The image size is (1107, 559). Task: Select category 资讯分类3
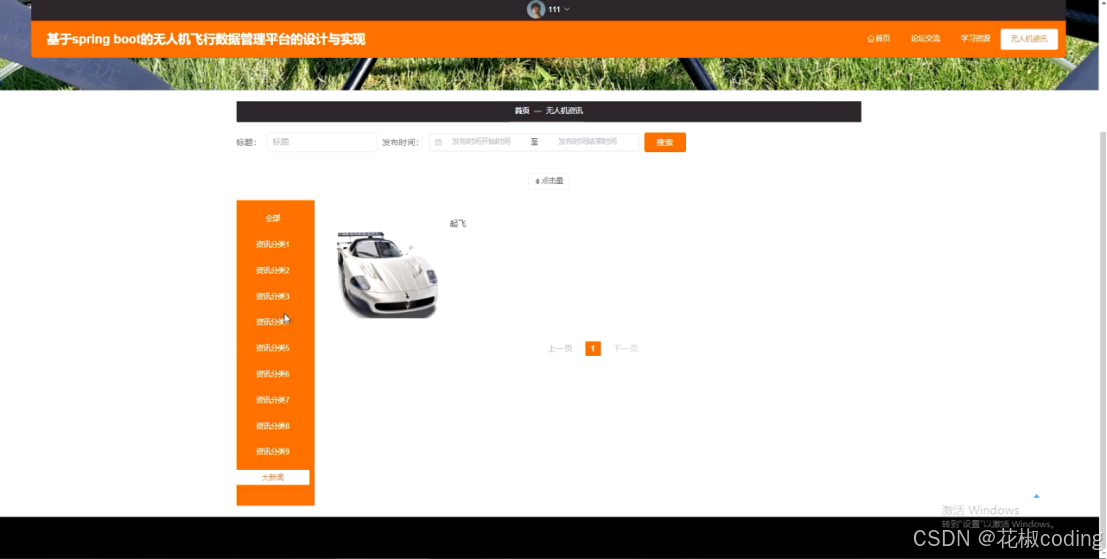[x=273, y=296]
